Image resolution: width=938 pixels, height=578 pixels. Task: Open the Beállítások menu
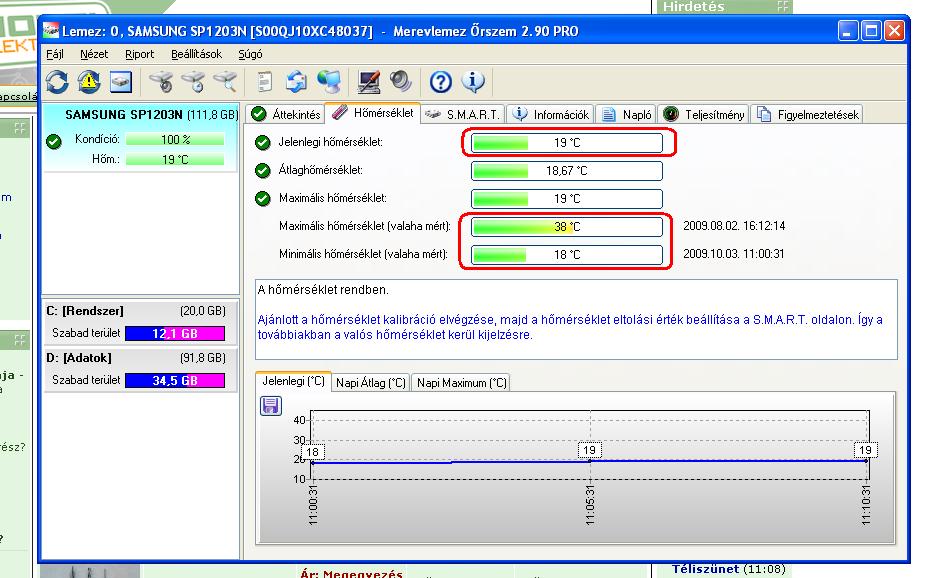pos(196,54)
